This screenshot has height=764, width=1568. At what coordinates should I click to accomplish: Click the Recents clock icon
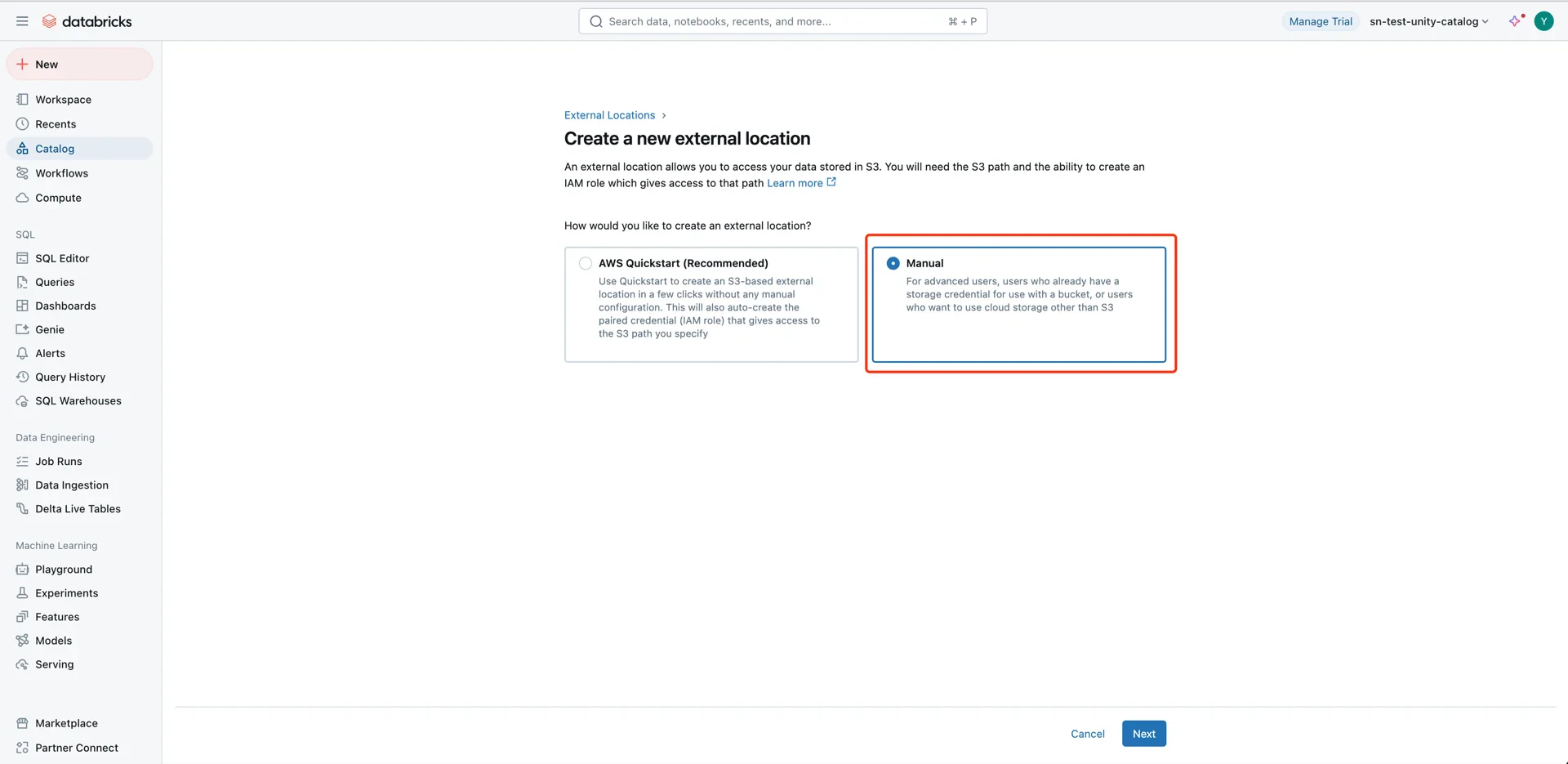pos(22,124)
